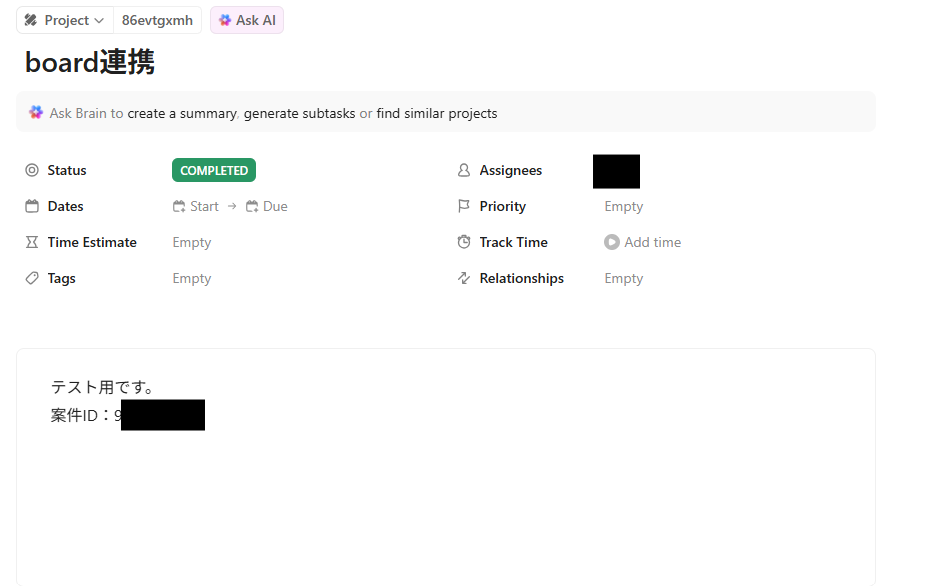Add a relationship in the empty Relationships field
Viewport: 931px width, 586px height.
click(623, 278)
